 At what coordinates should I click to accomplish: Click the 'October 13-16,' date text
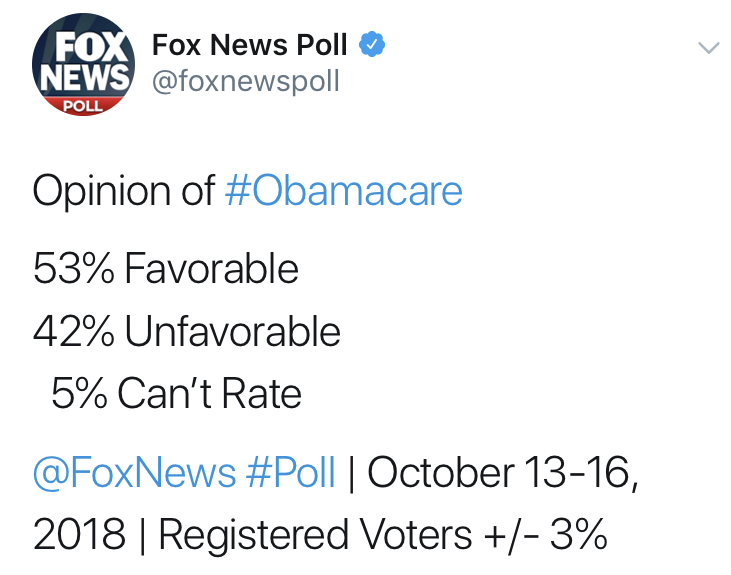pyautogui.click(x=503, y=473)
